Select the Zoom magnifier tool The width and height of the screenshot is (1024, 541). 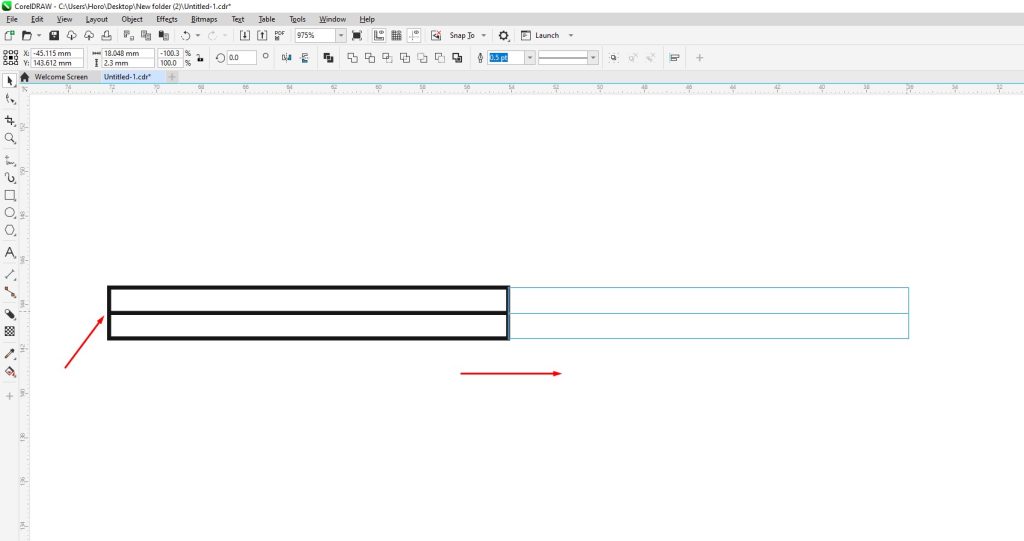click(x=10, y=139)
